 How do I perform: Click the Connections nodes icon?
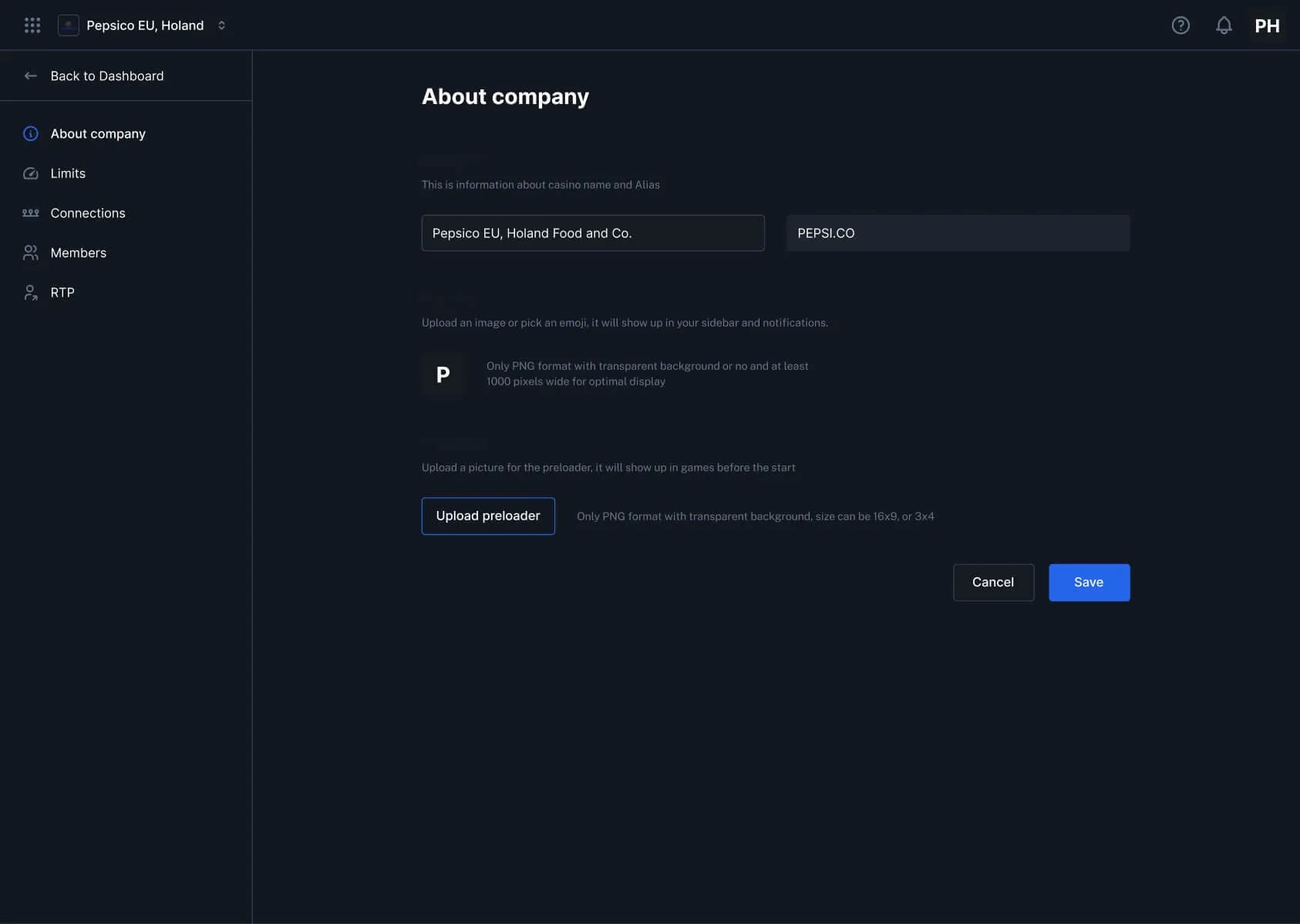pos(31,213)
